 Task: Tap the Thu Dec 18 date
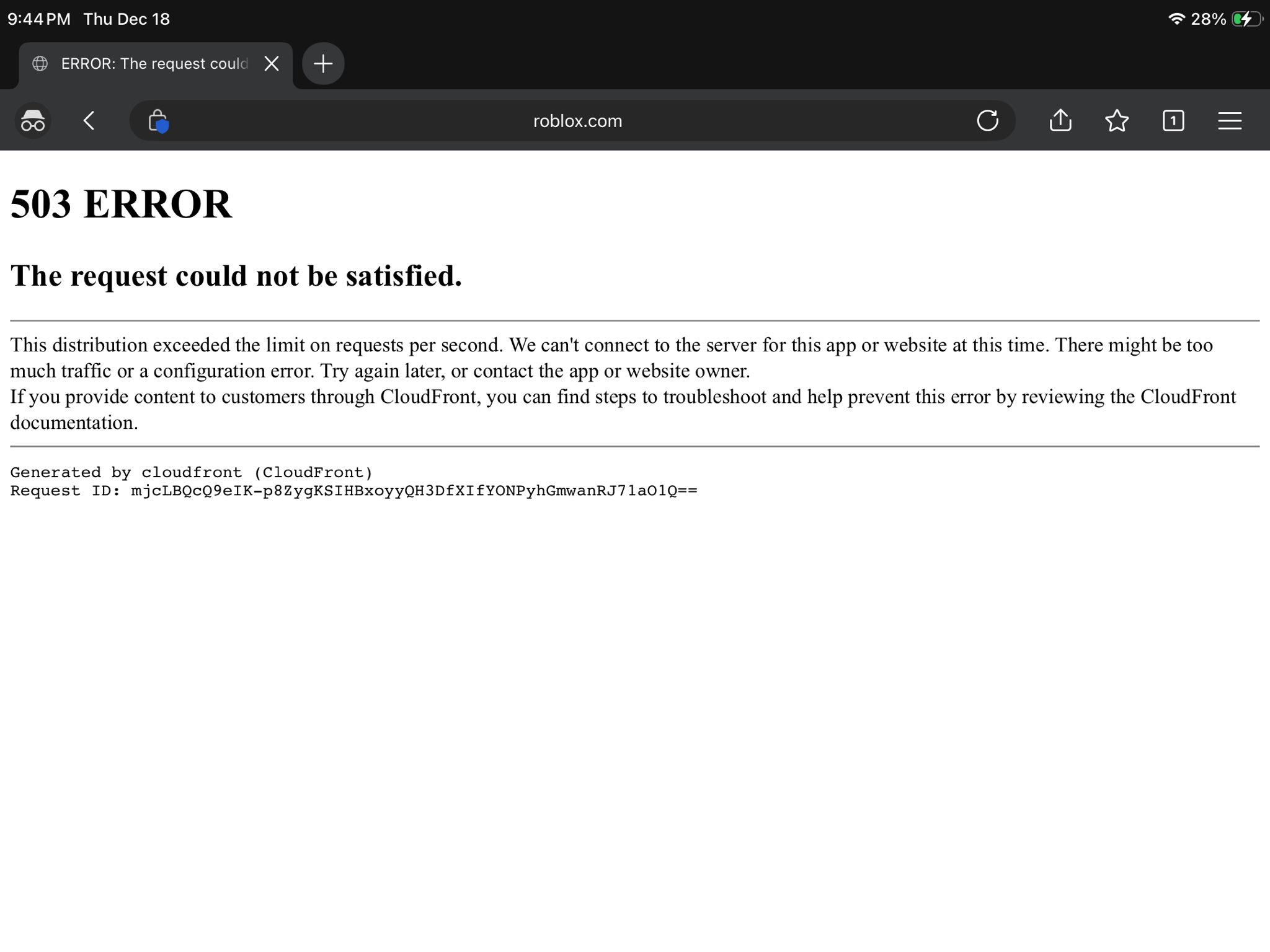(127, 19)
